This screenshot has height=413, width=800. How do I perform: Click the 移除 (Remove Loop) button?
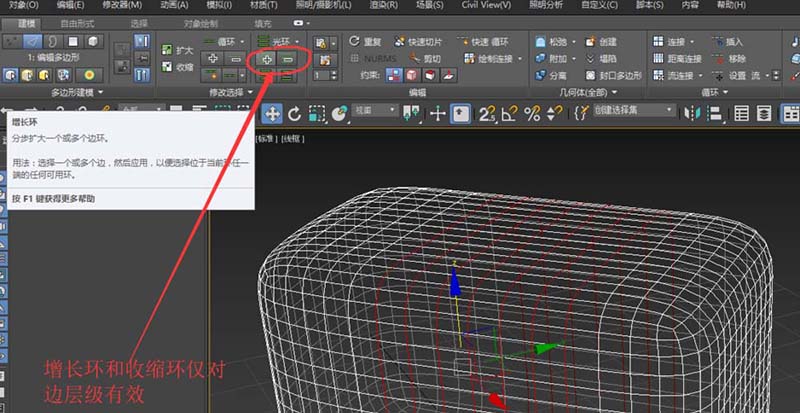click(728, 59)
